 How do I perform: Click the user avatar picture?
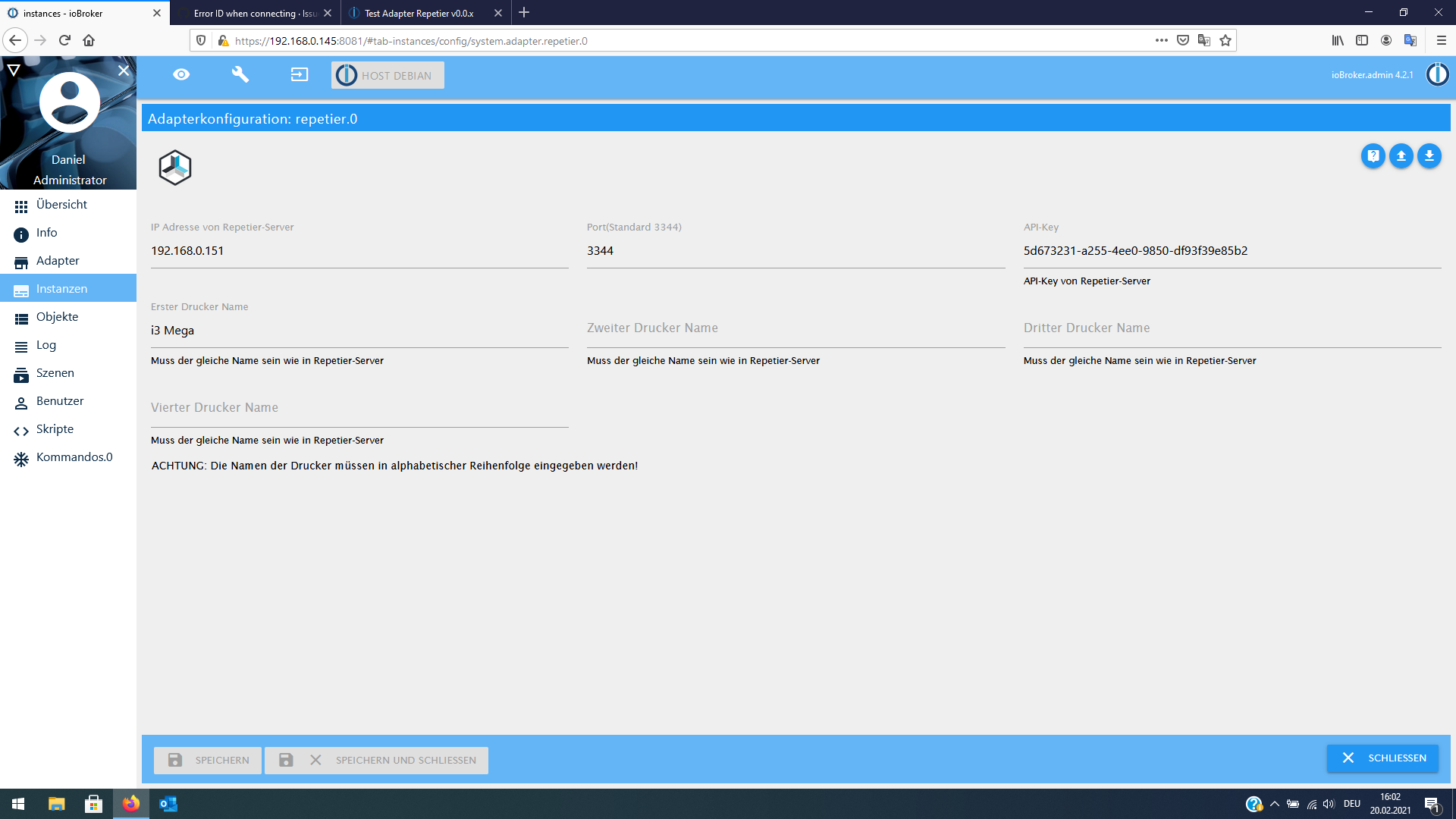tap(69, 102)
